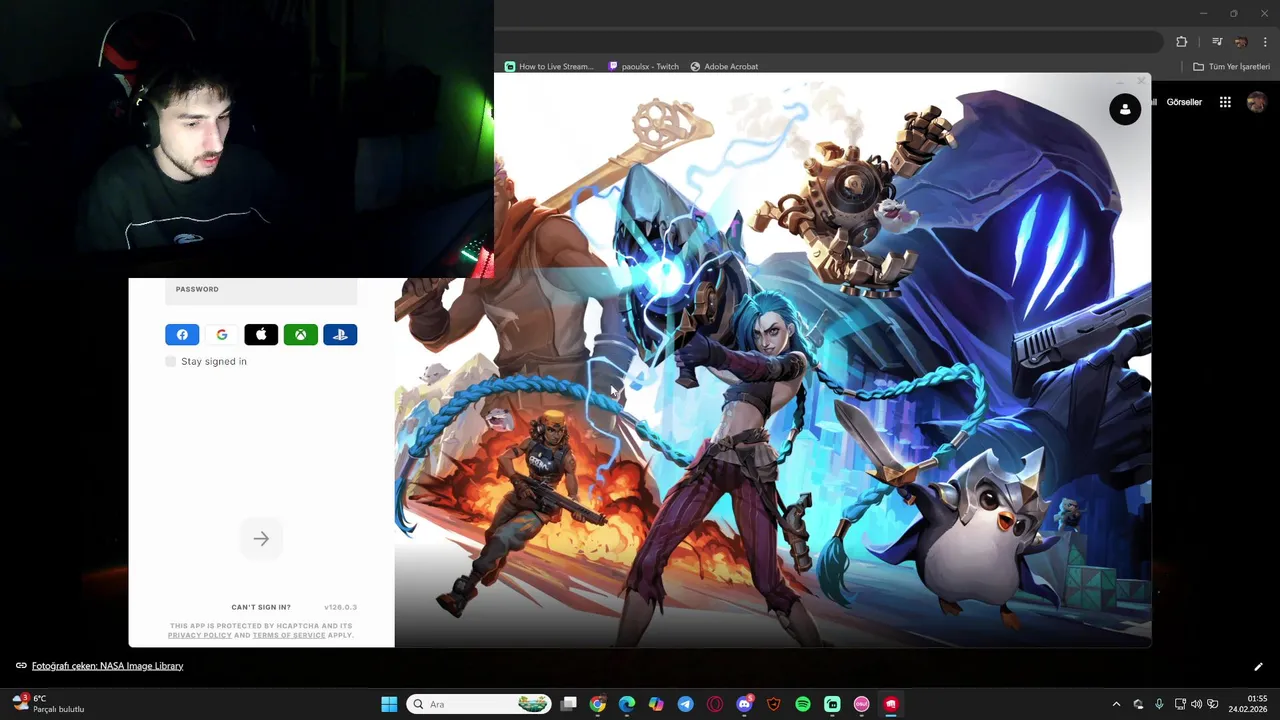Open the Streamlabs taskbar icon
The width and height of the screenshot is (1280, 720).
(832, 704)
